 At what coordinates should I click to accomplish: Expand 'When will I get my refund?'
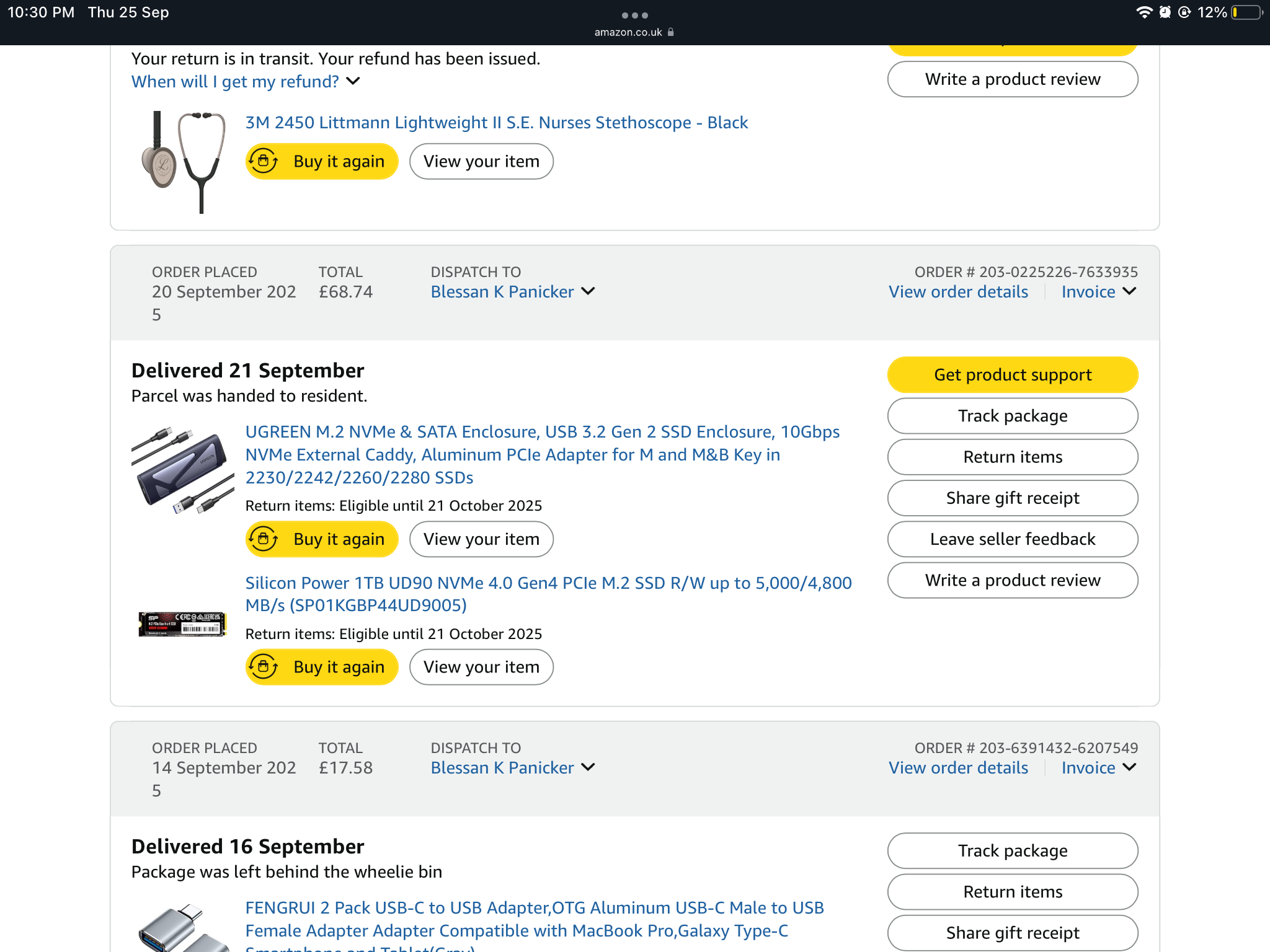coord(246,82)
